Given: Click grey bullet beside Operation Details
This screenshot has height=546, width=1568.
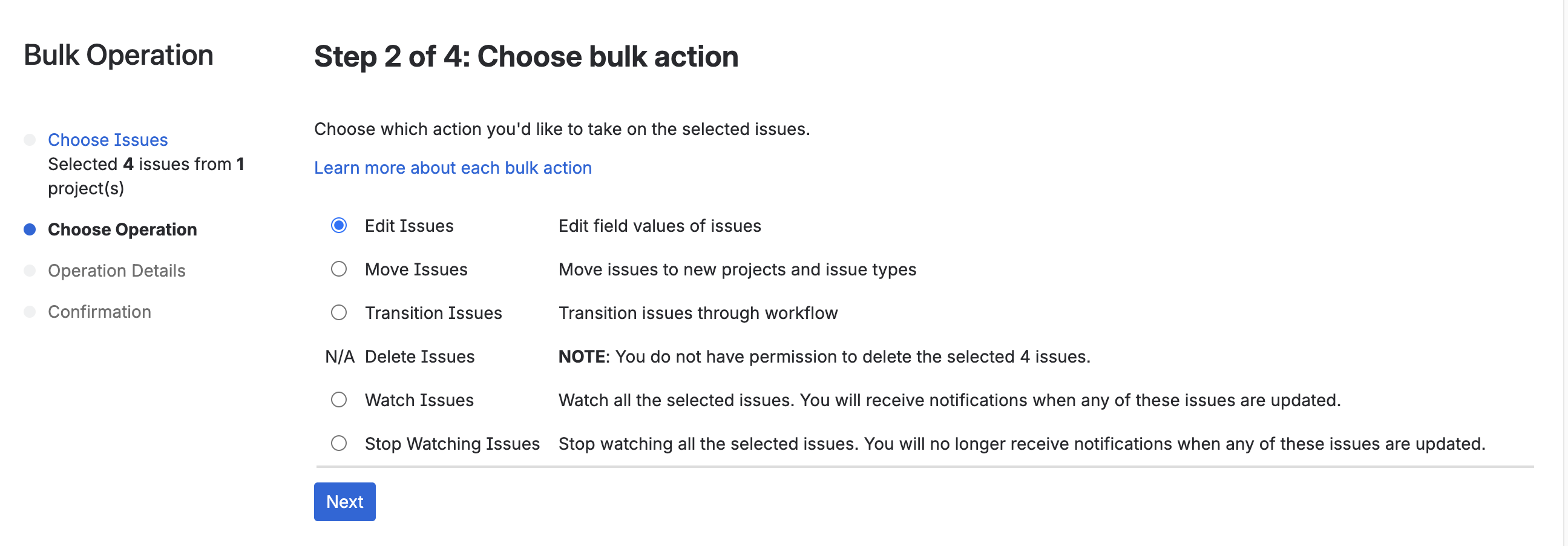Looking at the screenshot, I should click(30, 270).
